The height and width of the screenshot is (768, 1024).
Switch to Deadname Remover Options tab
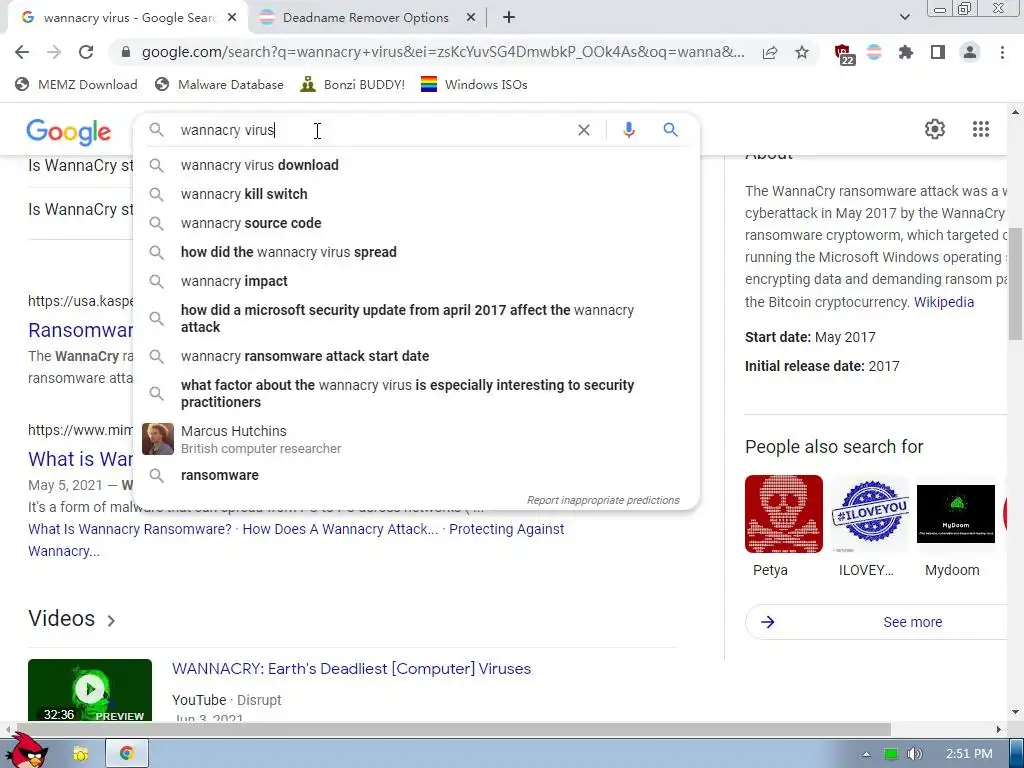pos(366,18)
